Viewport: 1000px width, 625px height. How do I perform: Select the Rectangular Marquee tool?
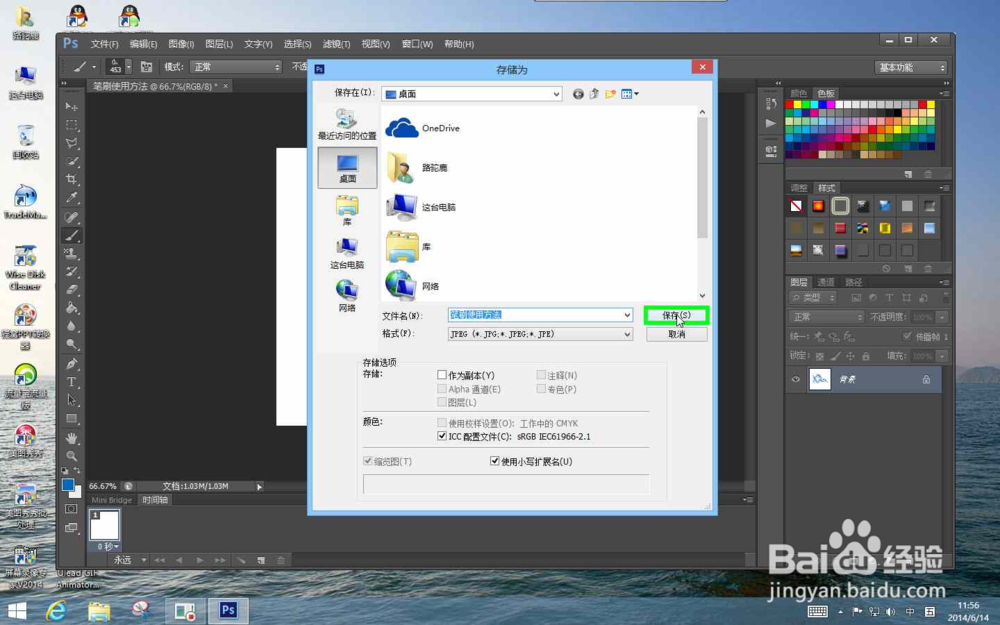71,125
